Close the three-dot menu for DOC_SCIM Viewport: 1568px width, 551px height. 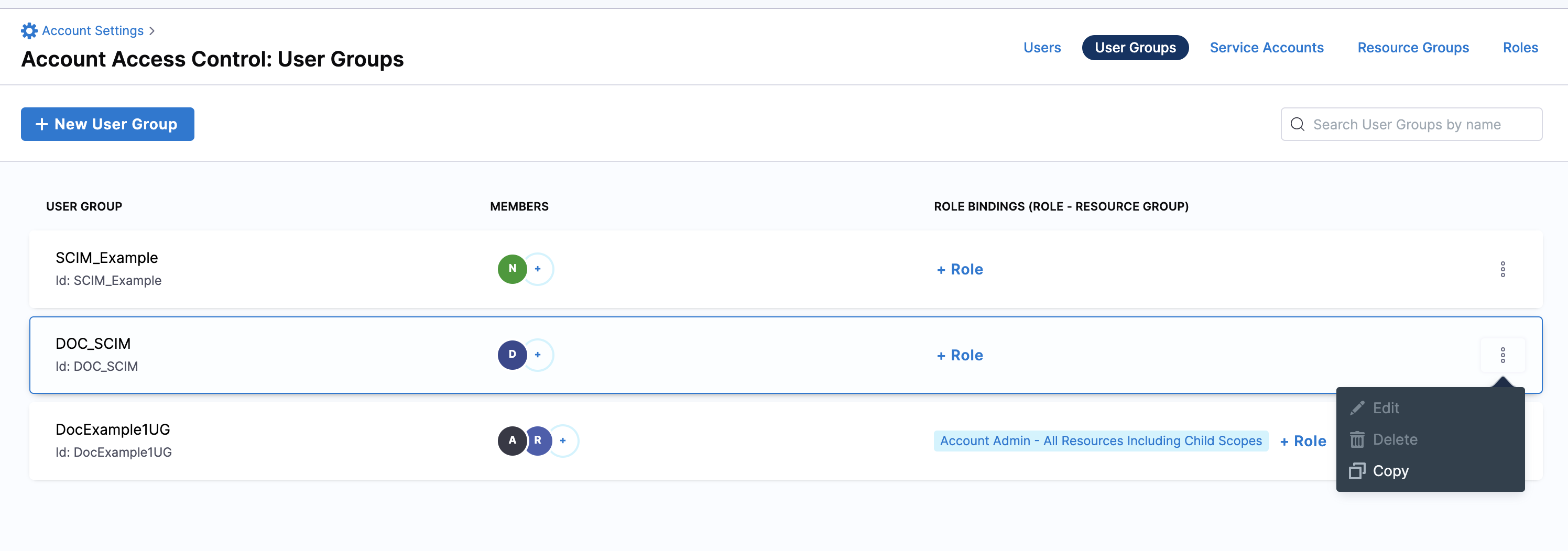(x=1502, y=355)
